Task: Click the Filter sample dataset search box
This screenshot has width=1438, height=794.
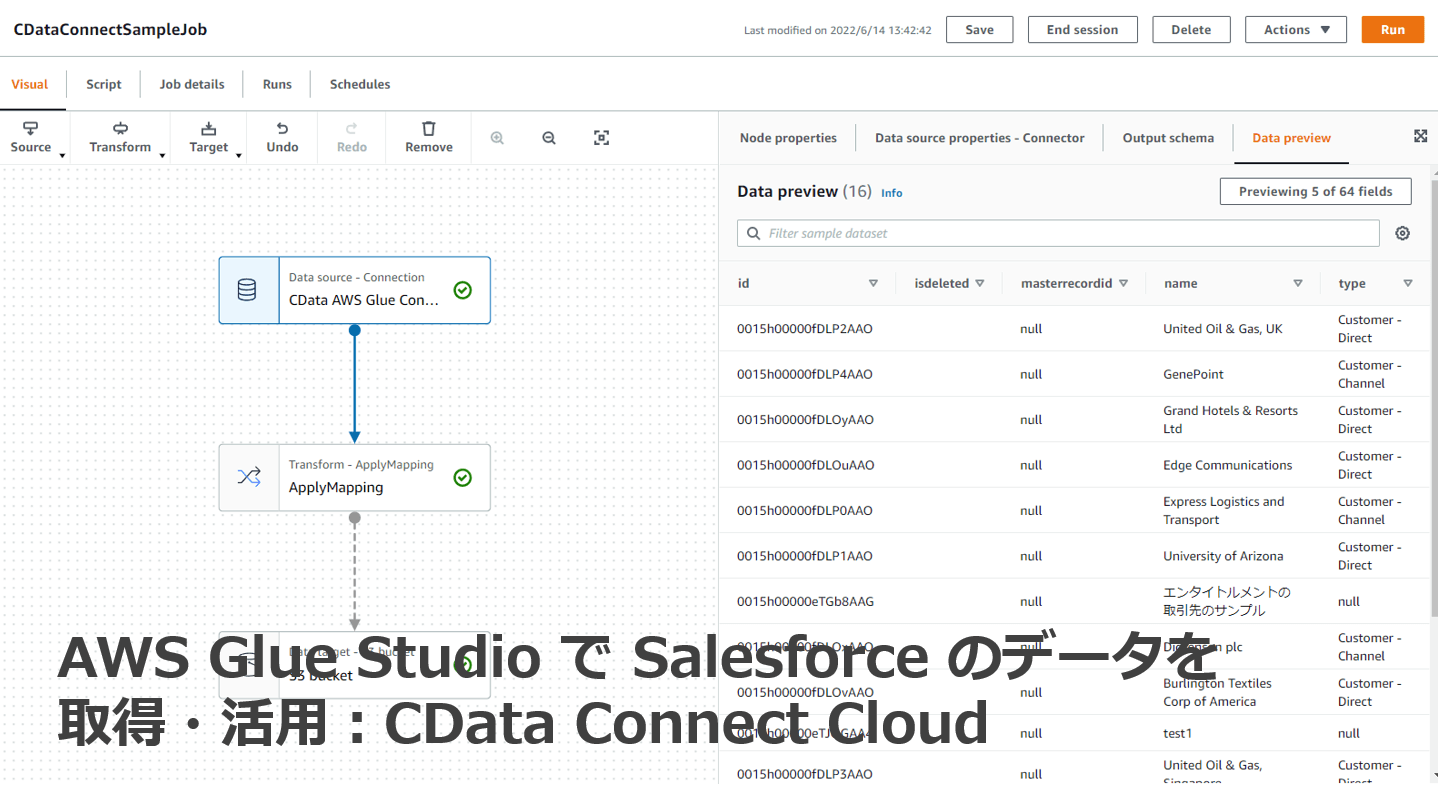Action: tap(1057, 233)
